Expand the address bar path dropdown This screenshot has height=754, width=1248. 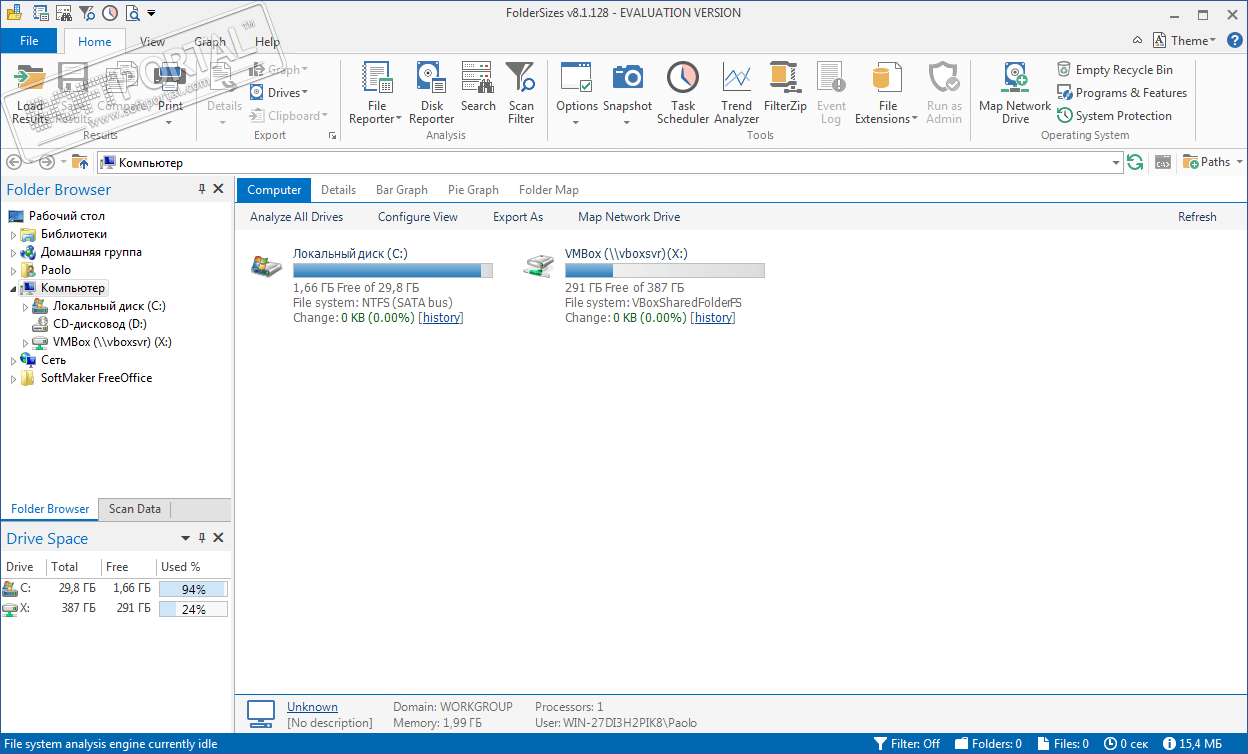(x=1116, y=162)
